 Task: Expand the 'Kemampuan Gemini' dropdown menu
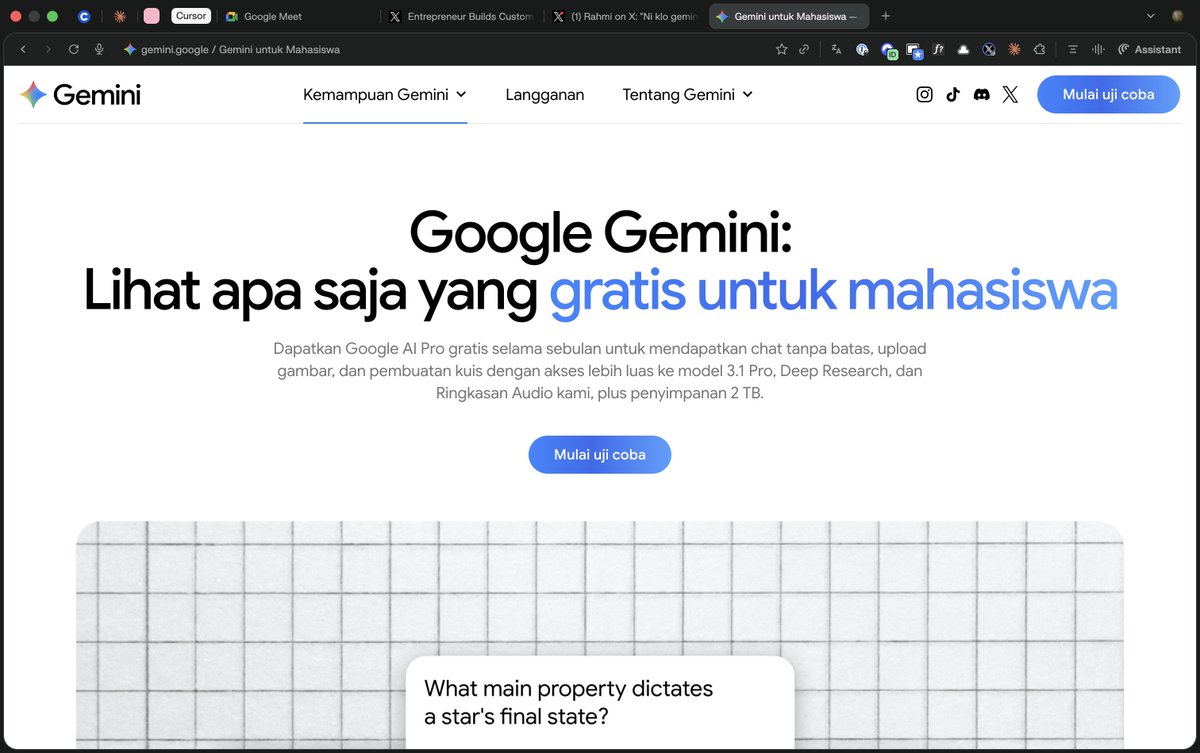(x=385, y=95)
